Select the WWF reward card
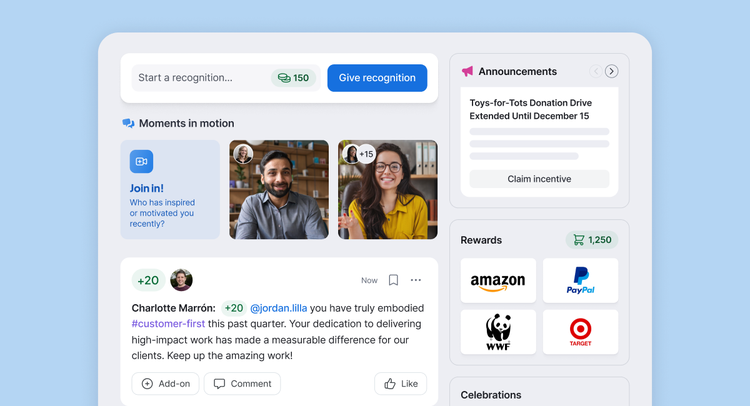The width and height of the screenshot is (750, 406). 498,332
